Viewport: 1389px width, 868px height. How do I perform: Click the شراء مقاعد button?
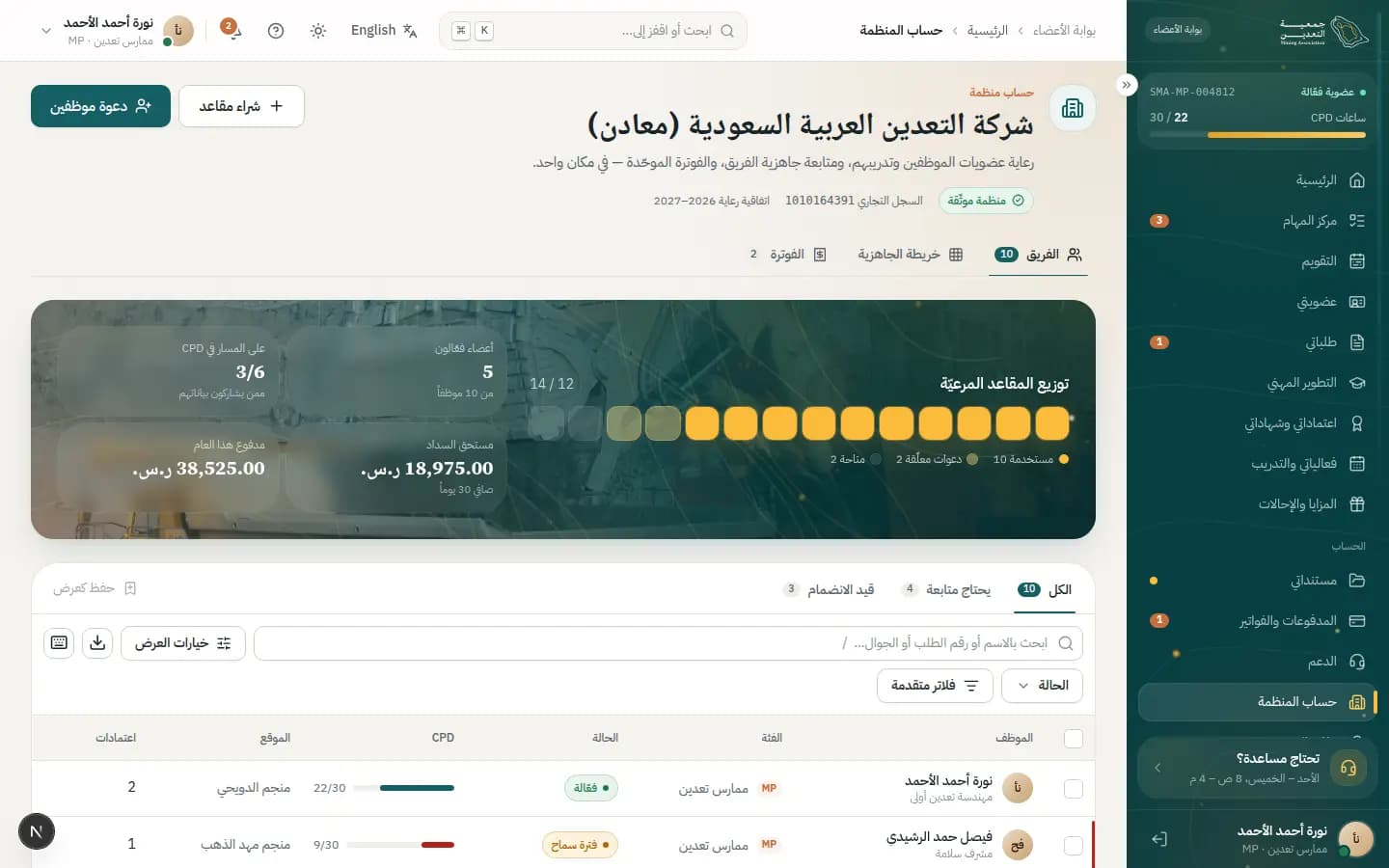coord(241,106)
